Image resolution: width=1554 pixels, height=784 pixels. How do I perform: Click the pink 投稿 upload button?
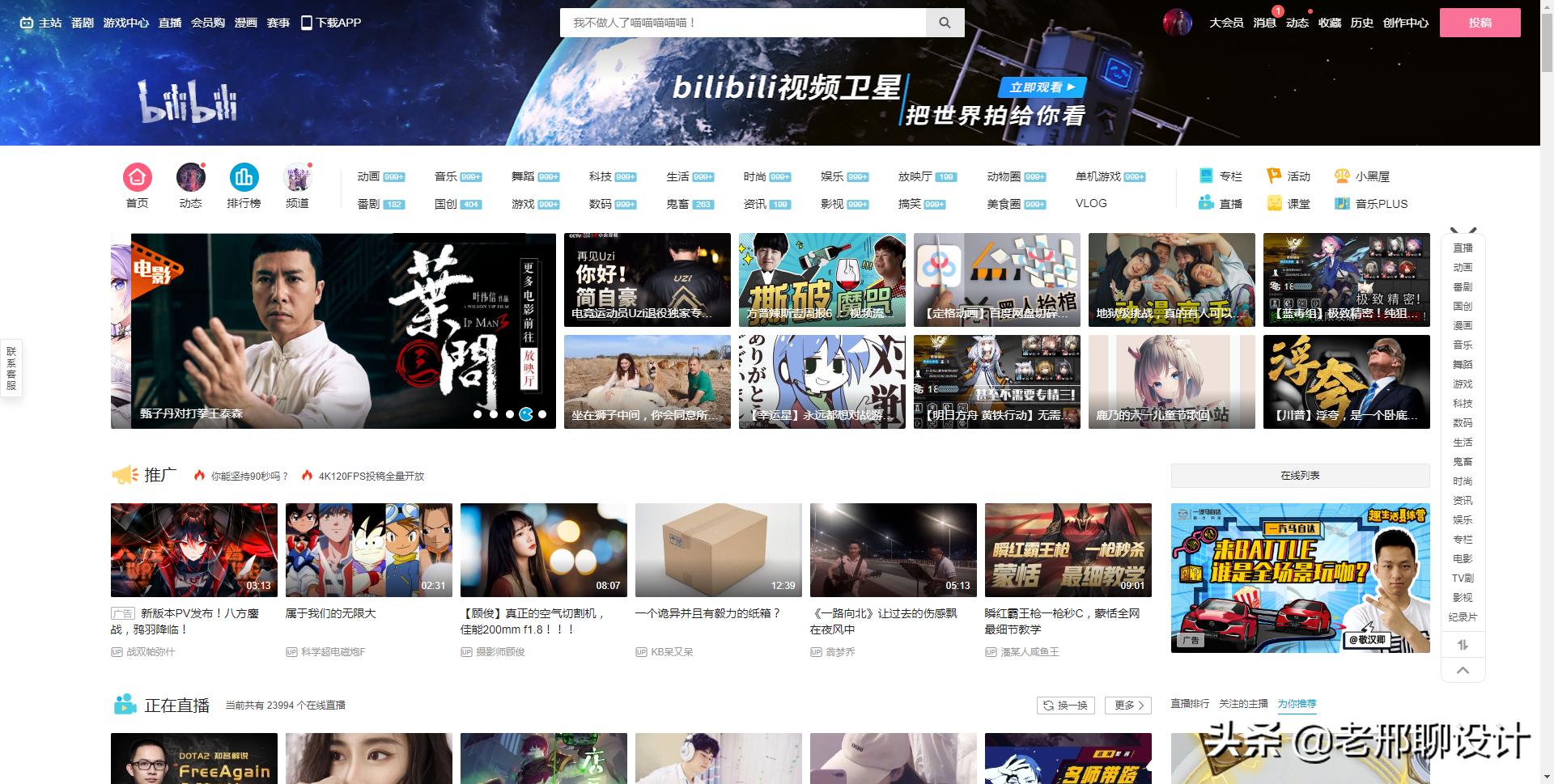[1480, 23]
